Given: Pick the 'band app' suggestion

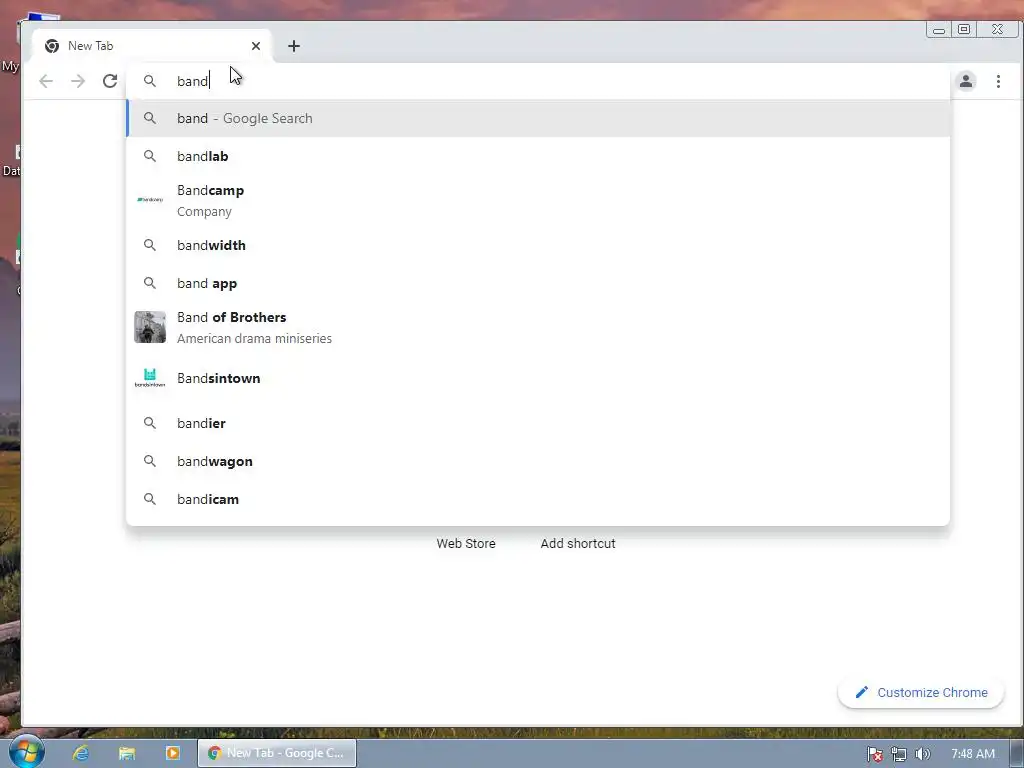Looking at the screenshot, I should click(x=538, y=283).
